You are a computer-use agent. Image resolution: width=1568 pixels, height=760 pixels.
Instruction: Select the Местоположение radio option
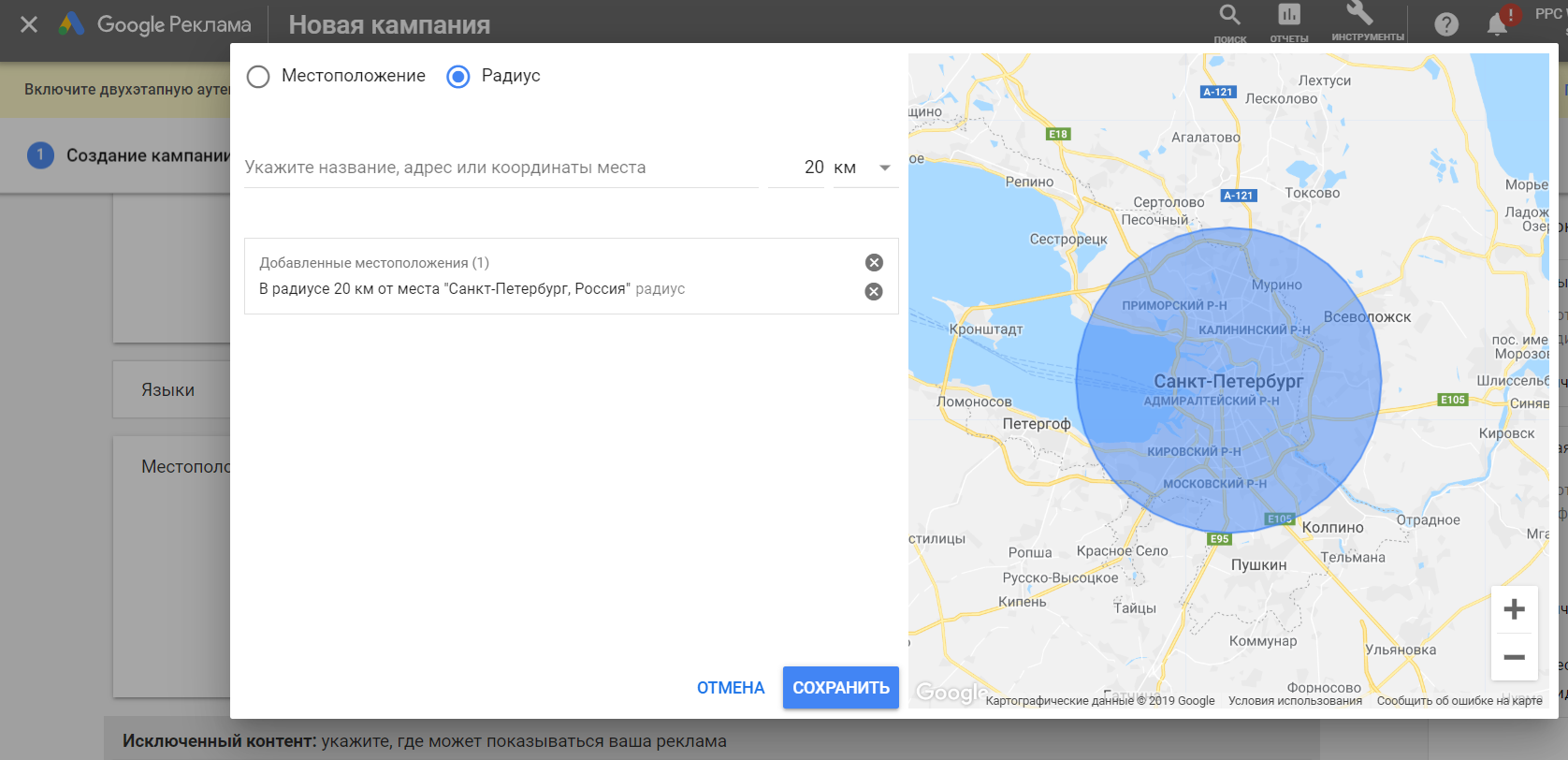click(258, 77)
